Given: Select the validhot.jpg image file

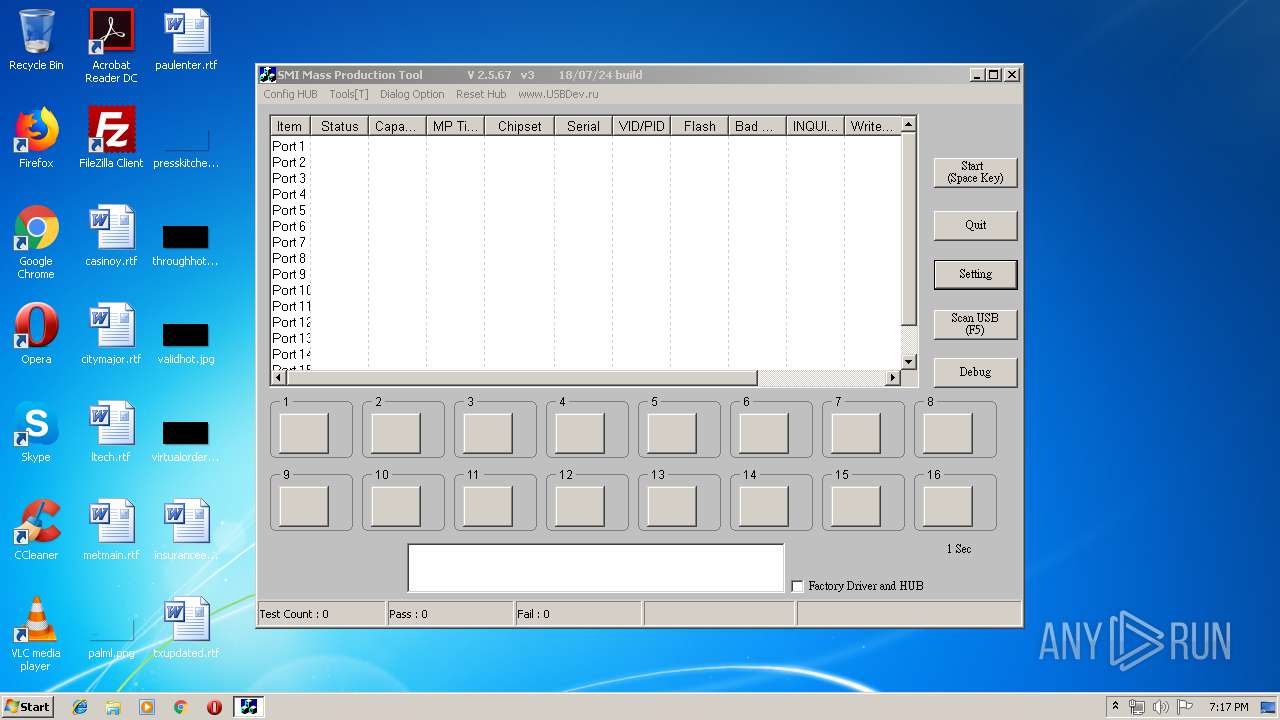Looking at the screenshot, I should pyautogui.click(x=186, y=341).
